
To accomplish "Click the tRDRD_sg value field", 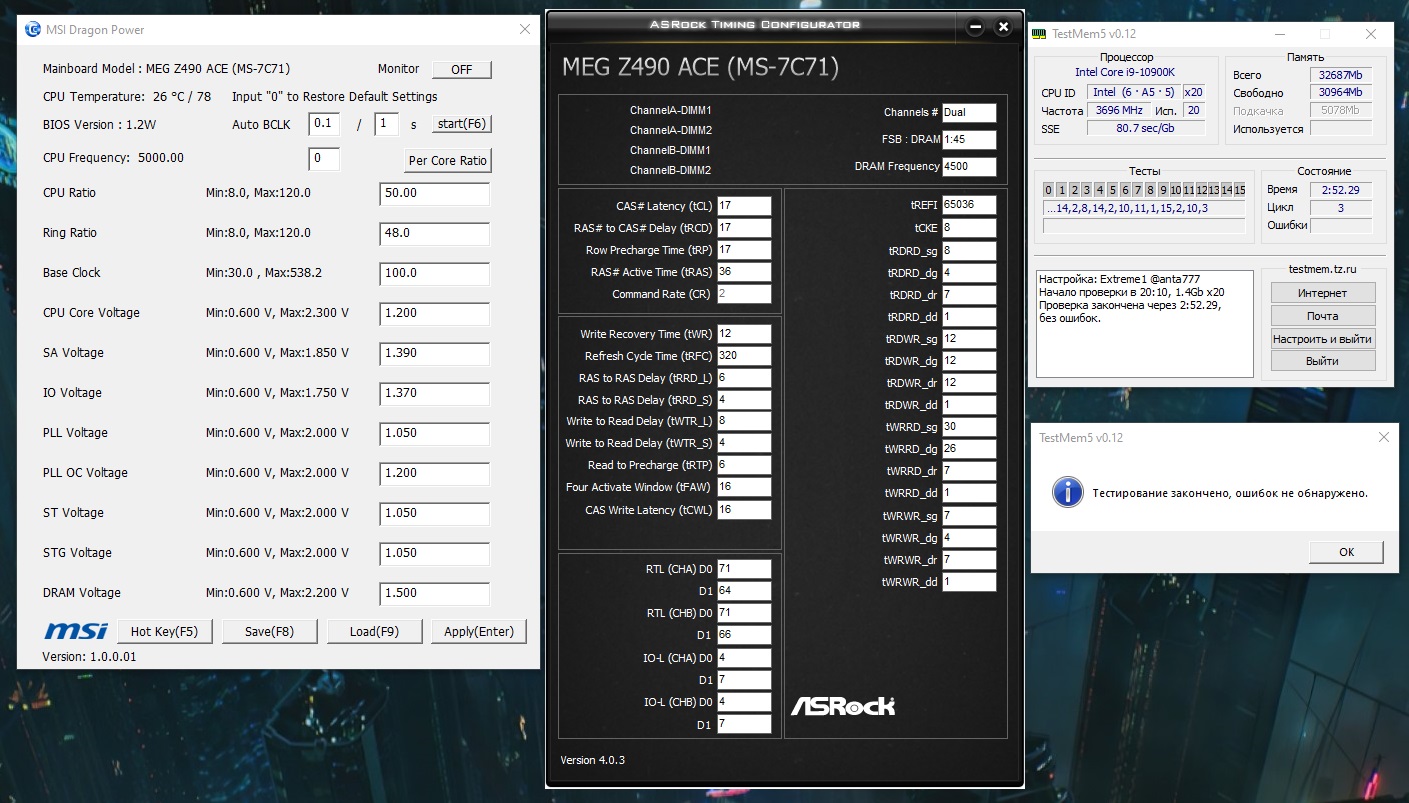I will [969, 250].
